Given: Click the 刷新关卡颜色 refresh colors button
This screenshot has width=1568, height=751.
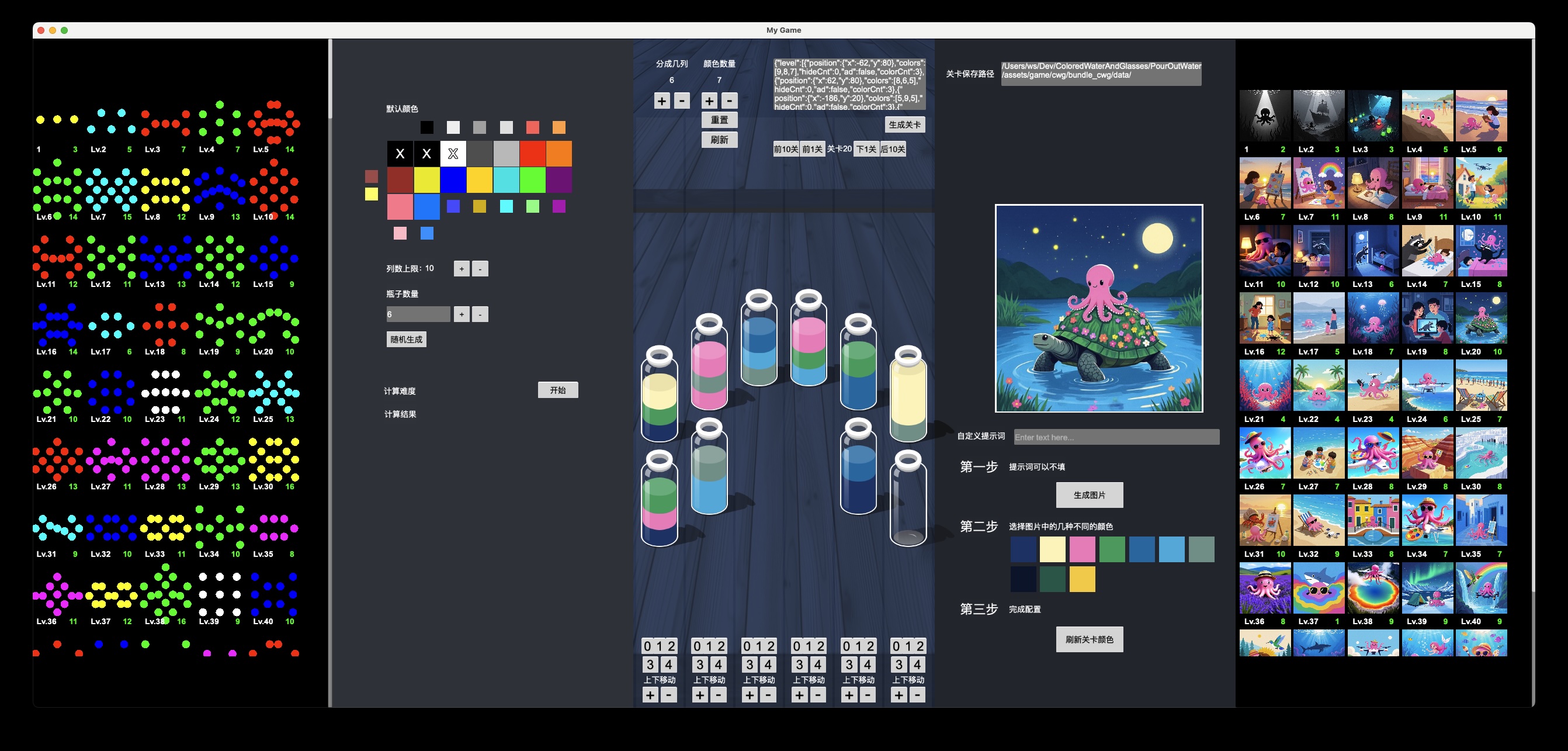Looking at the screenshot, I should point(1089,639).
